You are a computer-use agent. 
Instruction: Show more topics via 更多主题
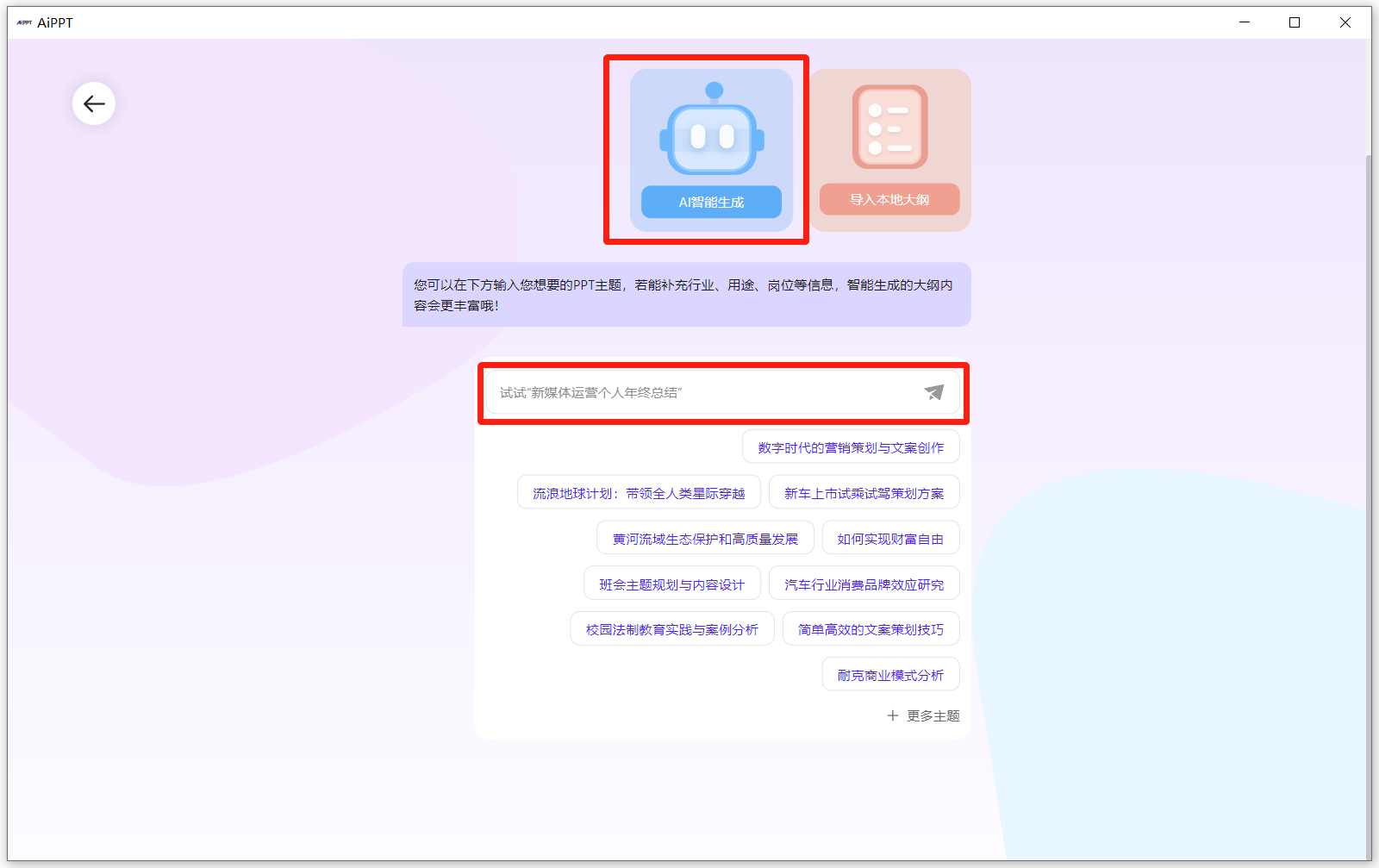pyautogui.click(x=933, y=715)
